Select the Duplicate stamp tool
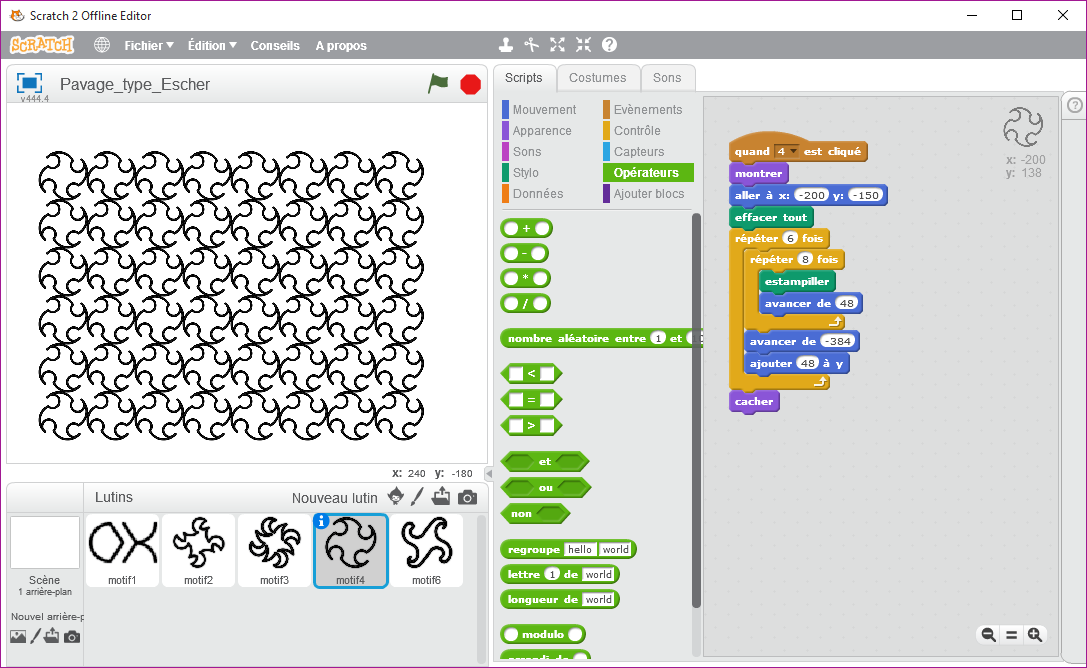The image size is (1087, 668). (506, 45)
